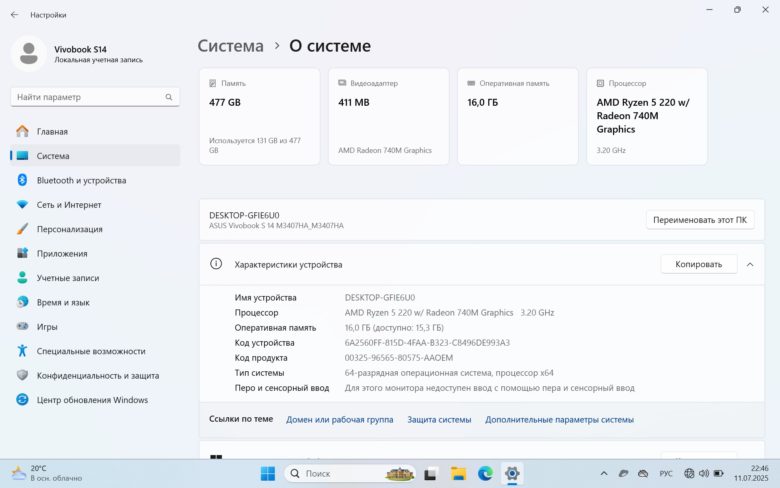
Task: Click the Система breadcrumb link
Action: click(x=230, y=46)
